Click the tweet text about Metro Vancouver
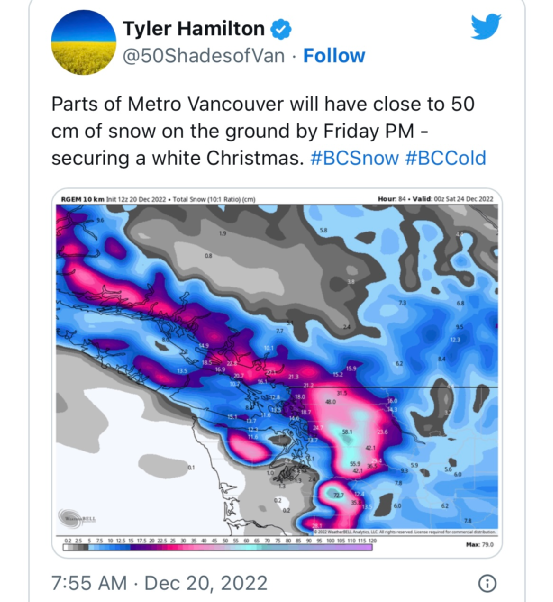Image resolution: width=553 pixels, height=602 pixels. (x=269, y=131)
